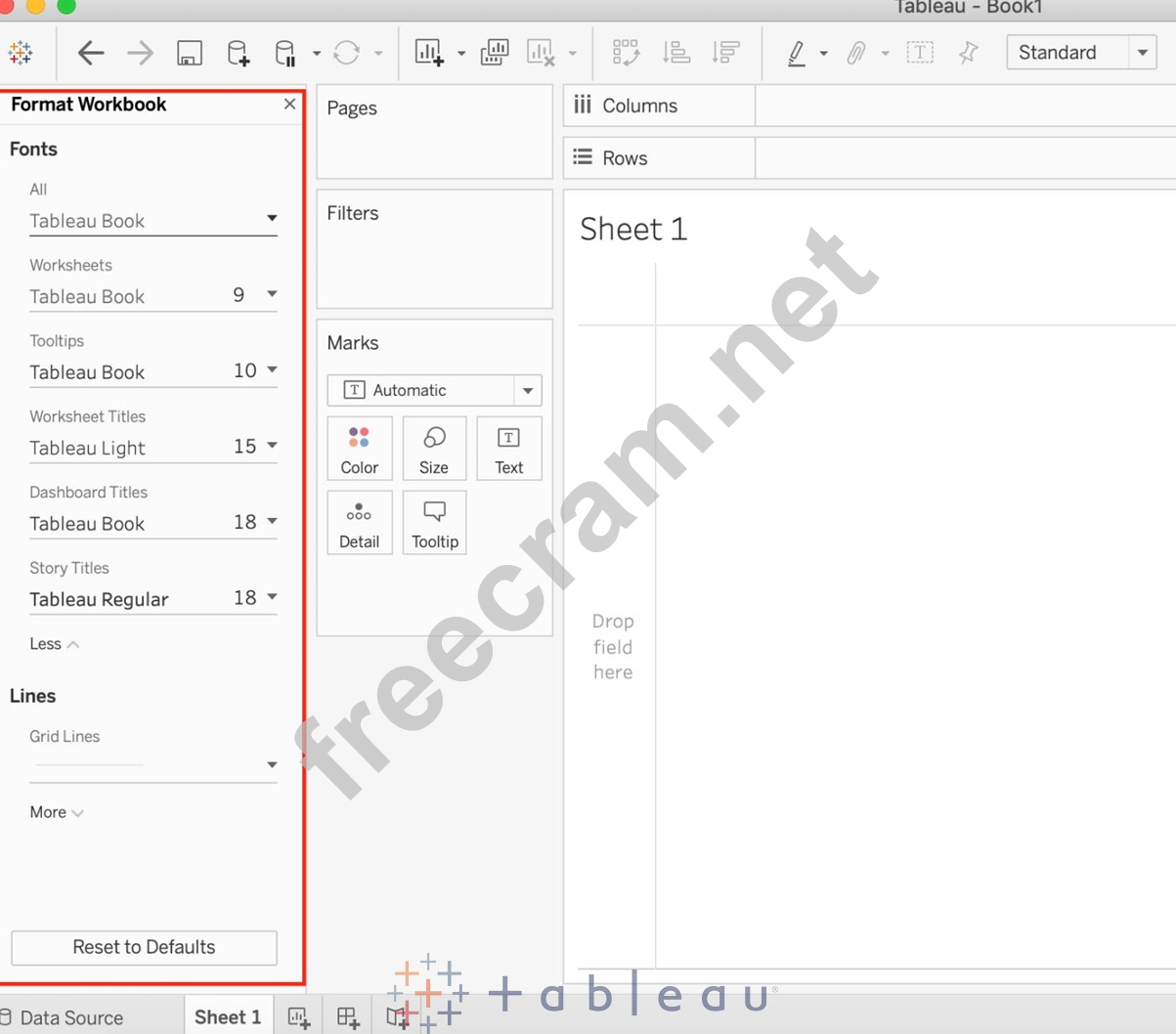Viewport: 1176px width, 1034px height.
Task: Click the Tableau logo start page icon
Action: (20, 53)
